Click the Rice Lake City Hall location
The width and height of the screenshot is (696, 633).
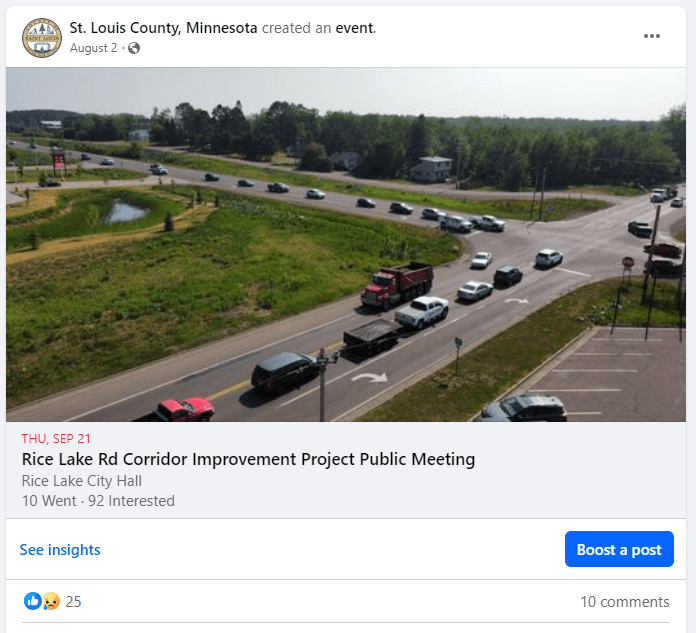coord(82,481)
